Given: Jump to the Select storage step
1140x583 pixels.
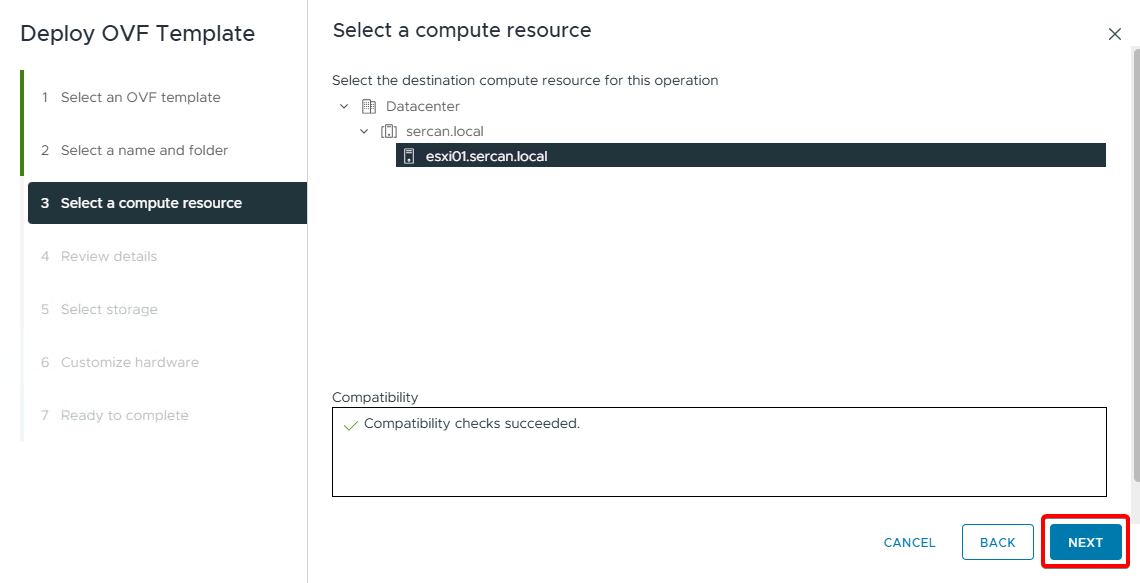Looking at the screenshot, I should click(109, 309).
